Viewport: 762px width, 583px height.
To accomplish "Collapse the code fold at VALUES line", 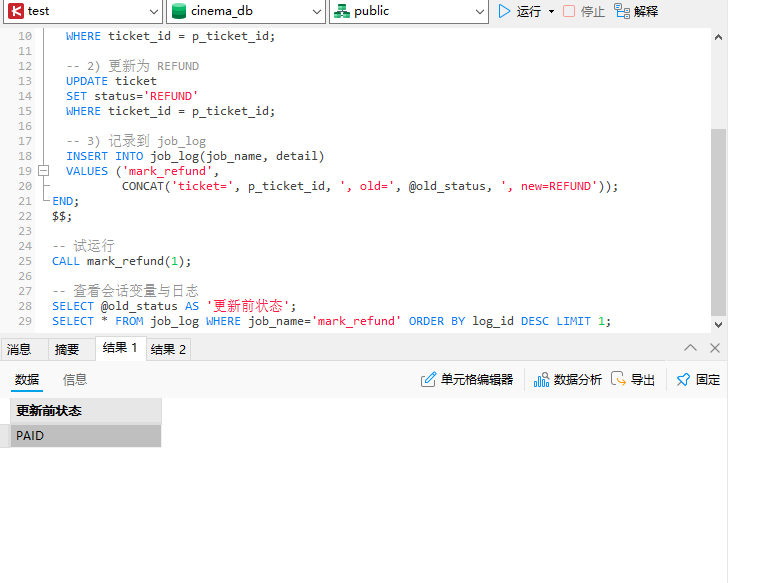I will [x=43, y=171].
